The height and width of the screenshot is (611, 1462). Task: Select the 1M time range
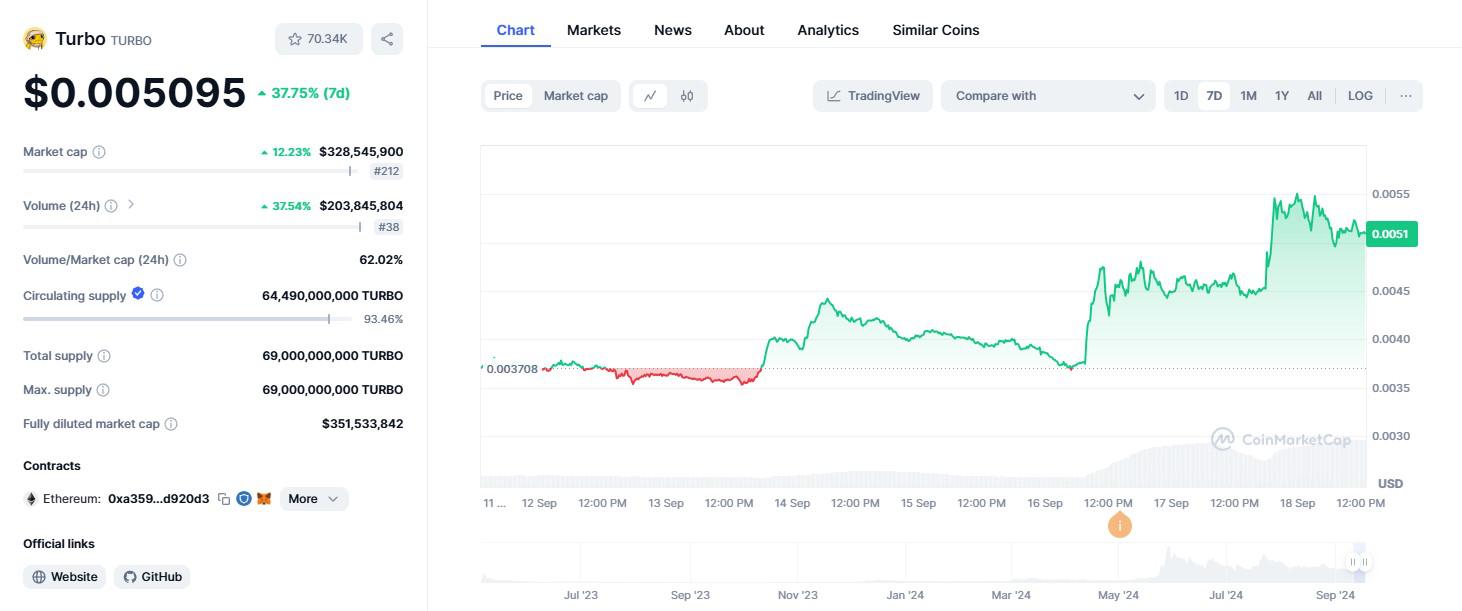(x=1248, y=96)
